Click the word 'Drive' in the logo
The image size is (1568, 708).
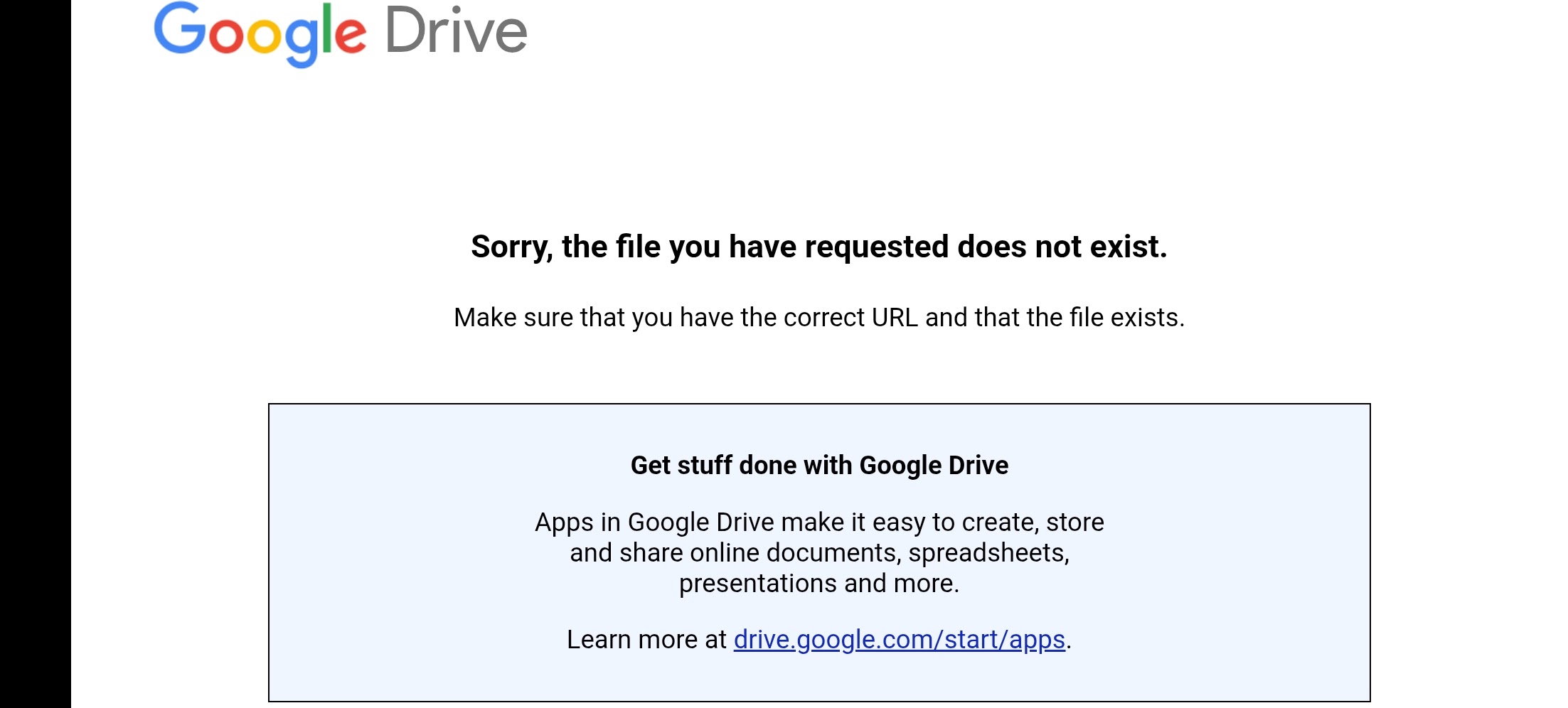[x=456, y=31]
